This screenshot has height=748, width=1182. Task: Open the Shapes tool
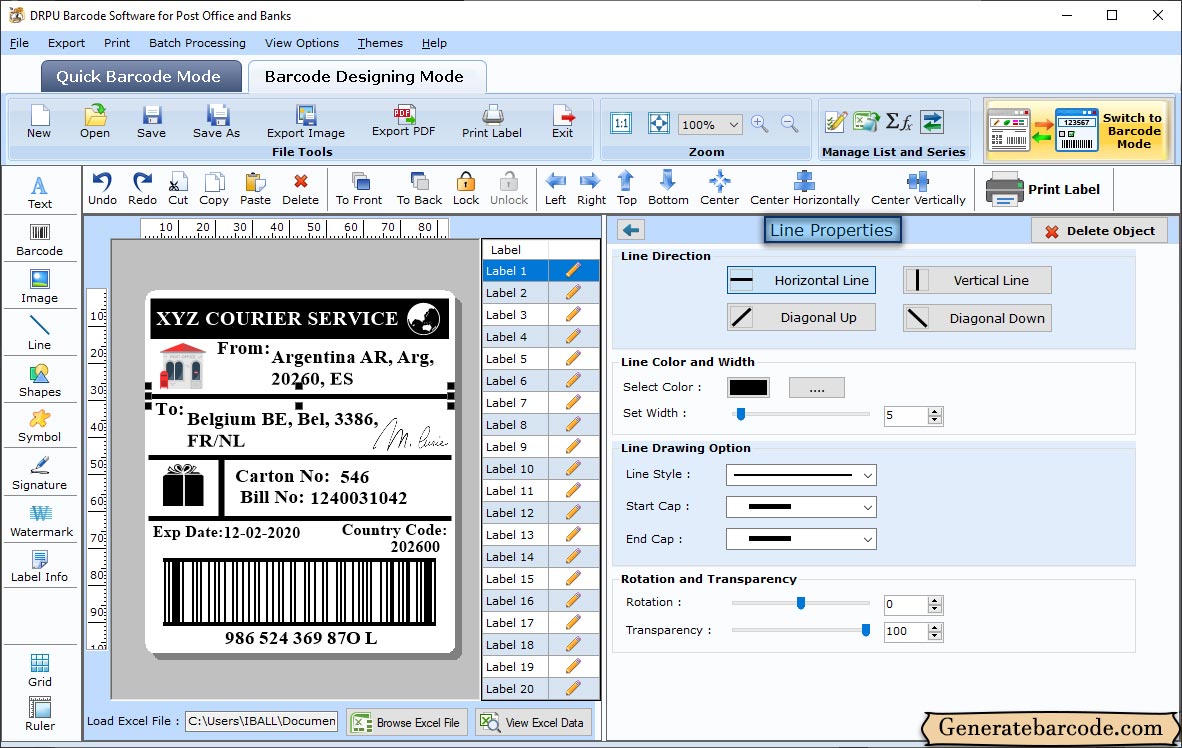click(x=39, y=381)
